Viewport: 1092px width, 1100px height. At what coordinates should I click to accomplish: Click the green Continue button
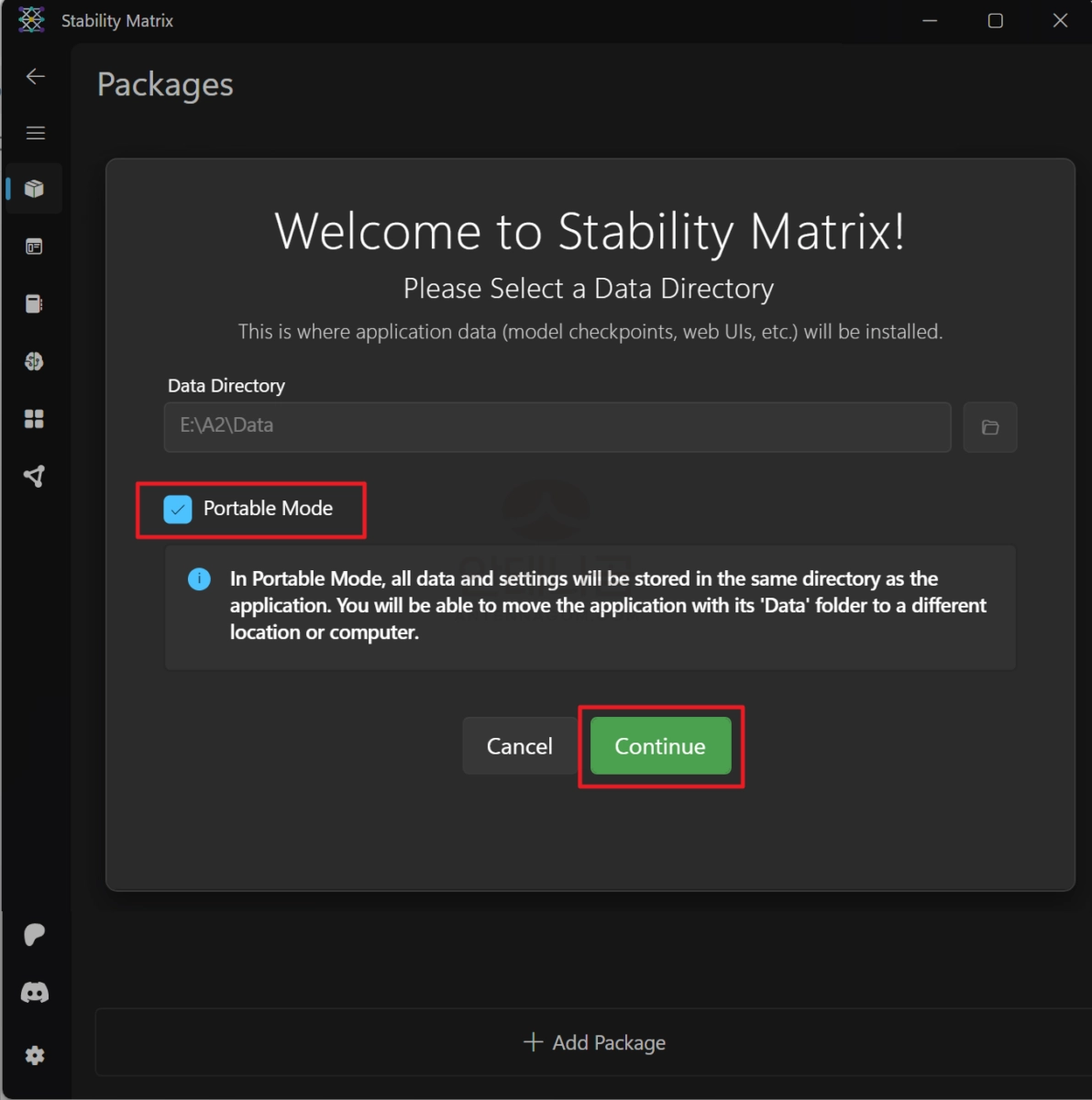(x=660, y=746)
